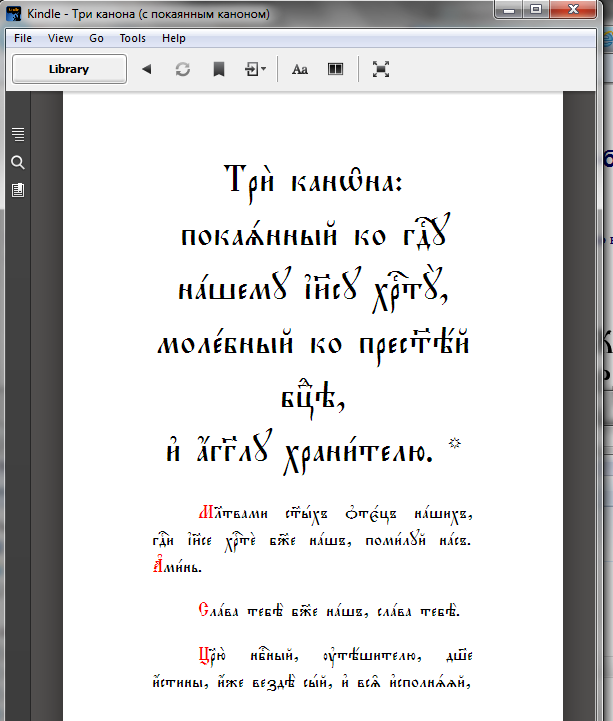Click the Kindle app icon in title bar
Image resolution: width=613 pixels, height=721 pixels.
[15, 13]
